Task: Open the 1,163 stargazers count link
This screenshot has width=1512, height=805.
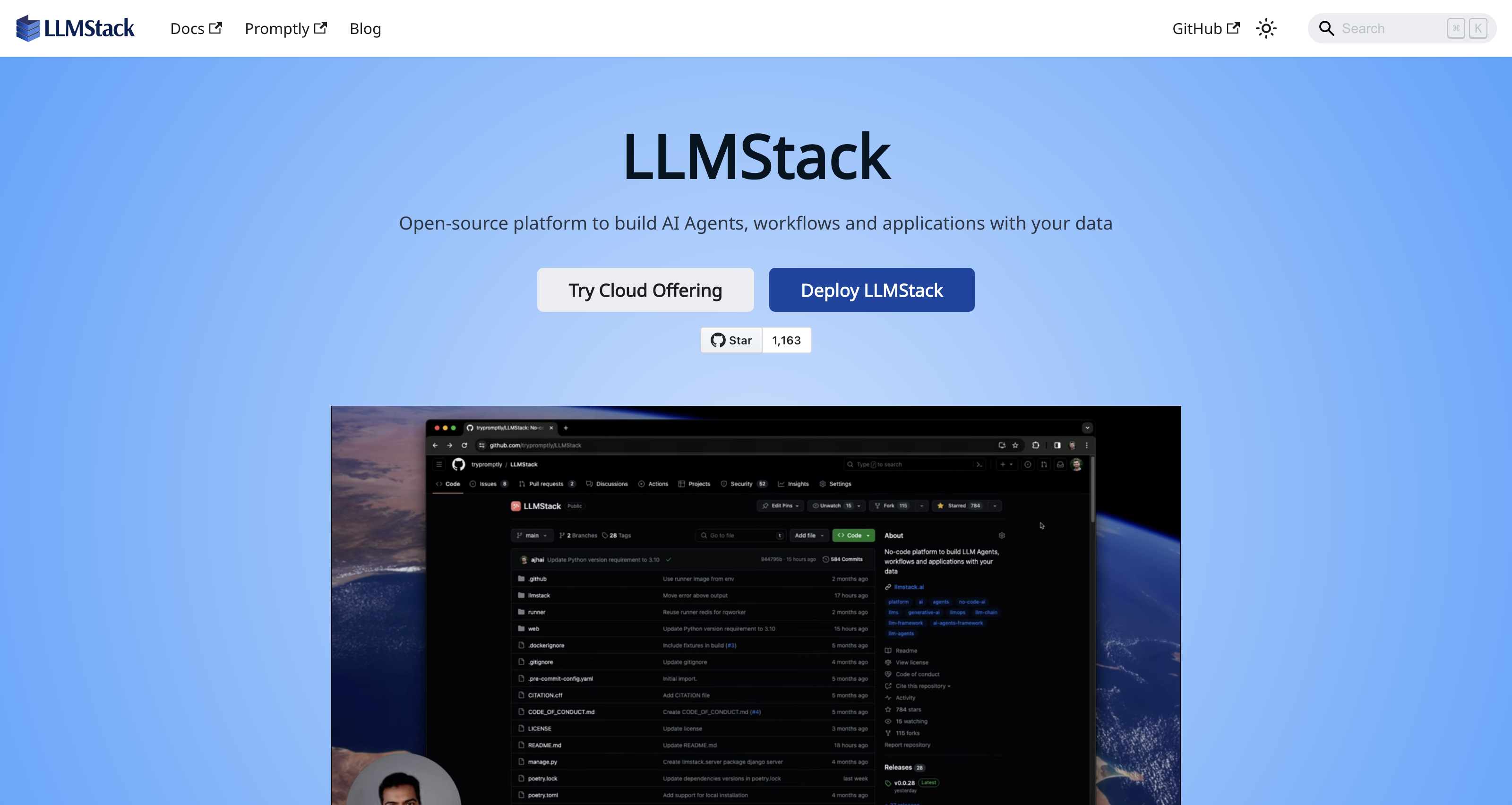Action: [x=787, y=340]
